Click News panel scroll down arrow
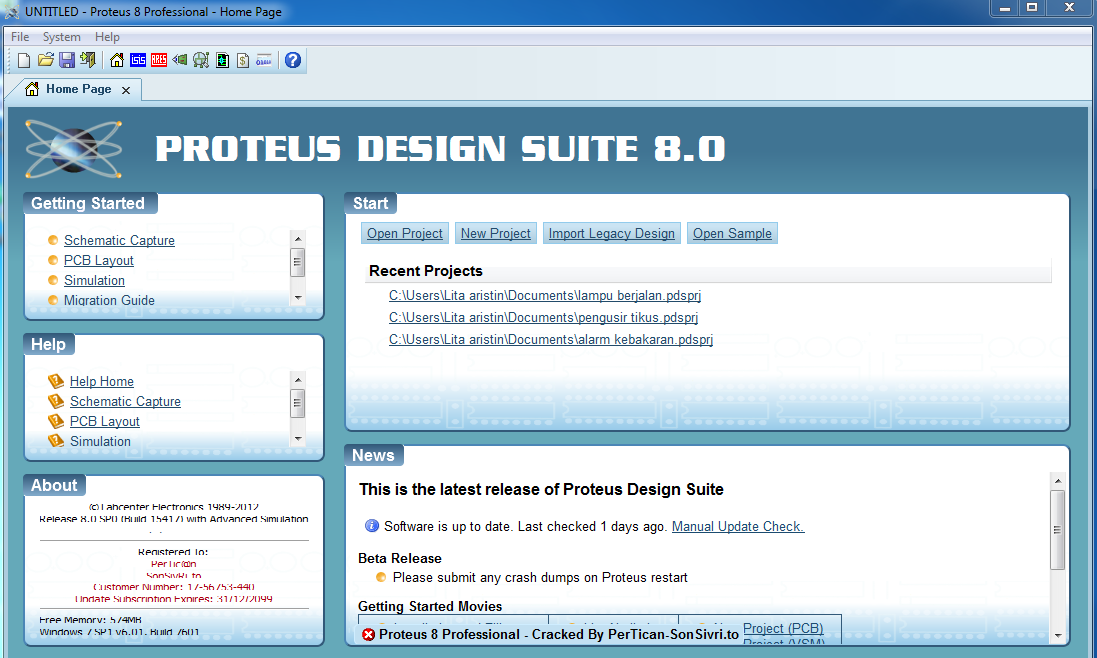The height and width of the screenshot is (658, 1097). coord(1058,636)
